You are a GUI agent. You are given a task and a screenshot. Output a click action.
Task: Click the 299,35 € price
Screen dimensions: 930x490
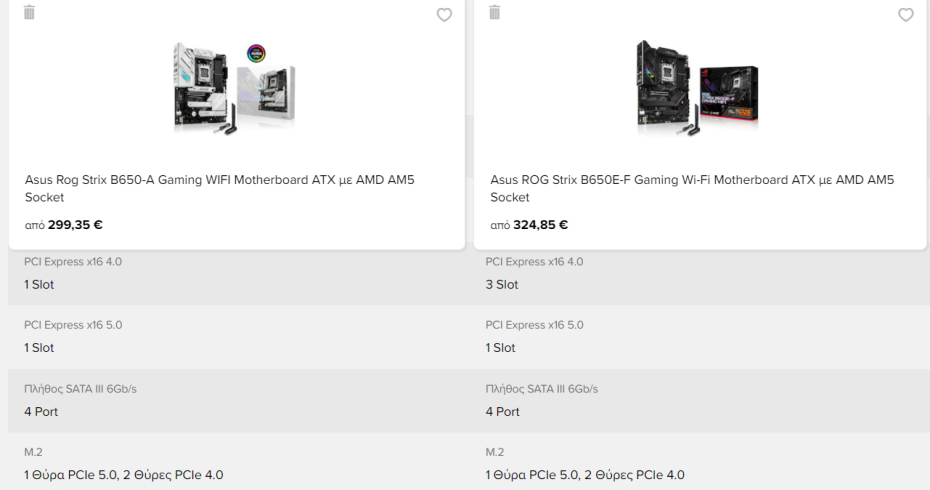tap(75, 225)
